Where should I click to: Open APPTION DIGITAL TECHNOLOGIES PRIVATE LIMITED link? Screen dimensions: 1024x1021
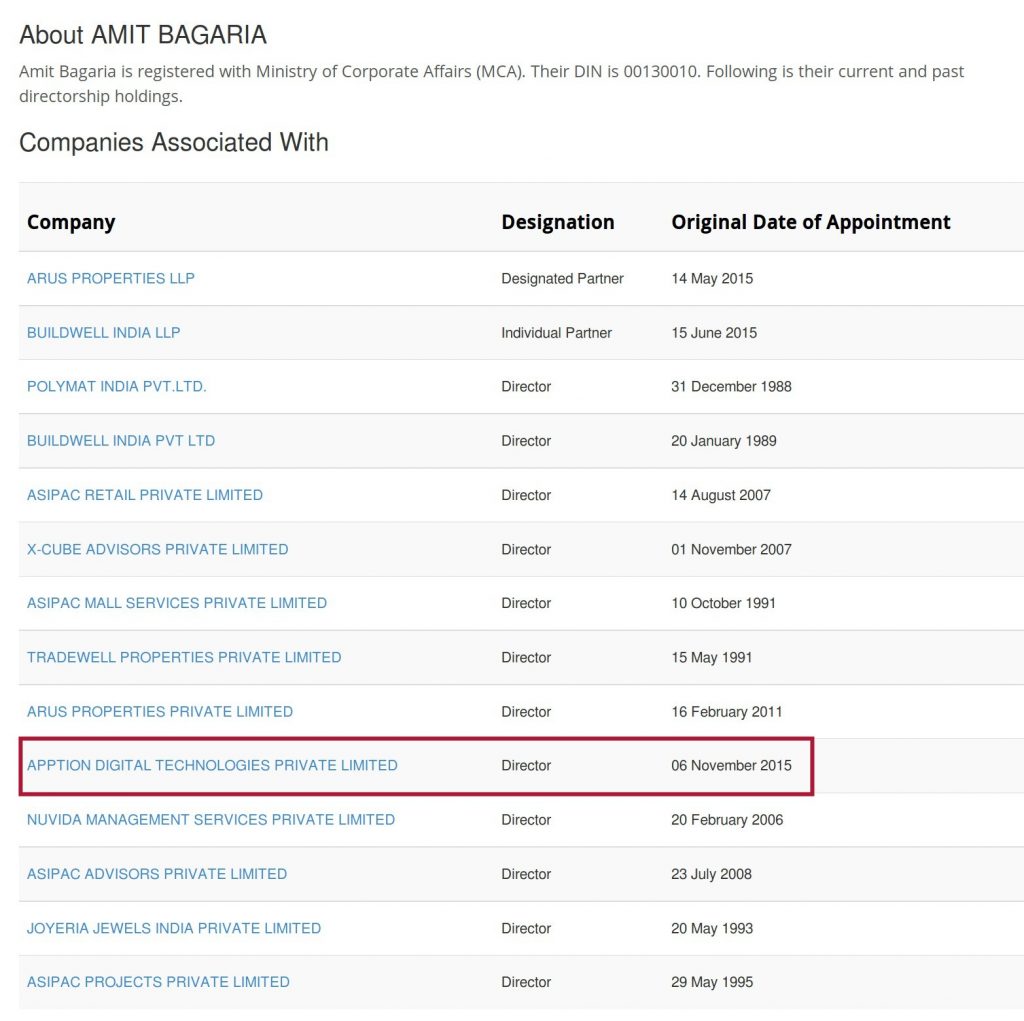[x=212, y=766]
